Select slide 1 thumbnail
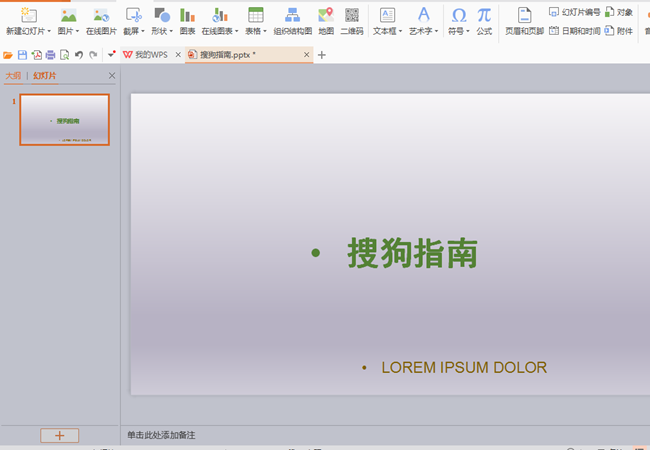Viewport: 650px width, 450px height. click(65, 120)
